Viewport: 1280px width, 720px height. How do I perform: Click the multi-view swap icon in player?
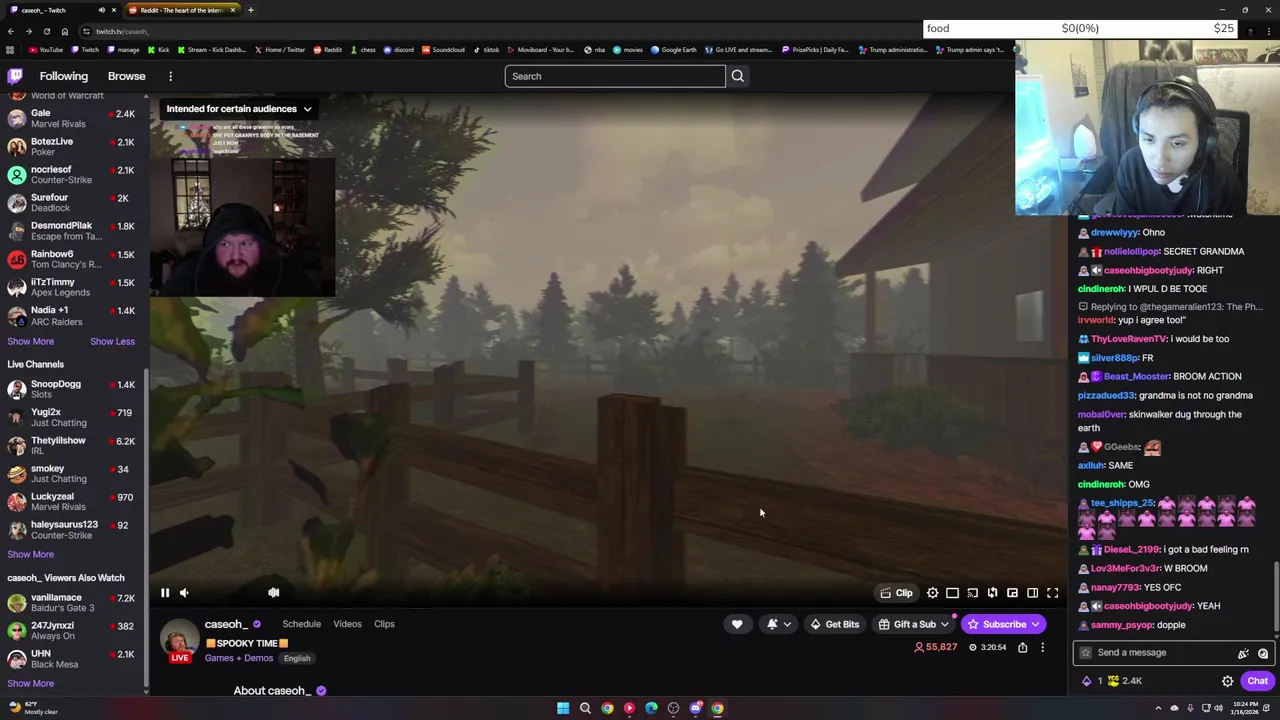tap(992, 593)
